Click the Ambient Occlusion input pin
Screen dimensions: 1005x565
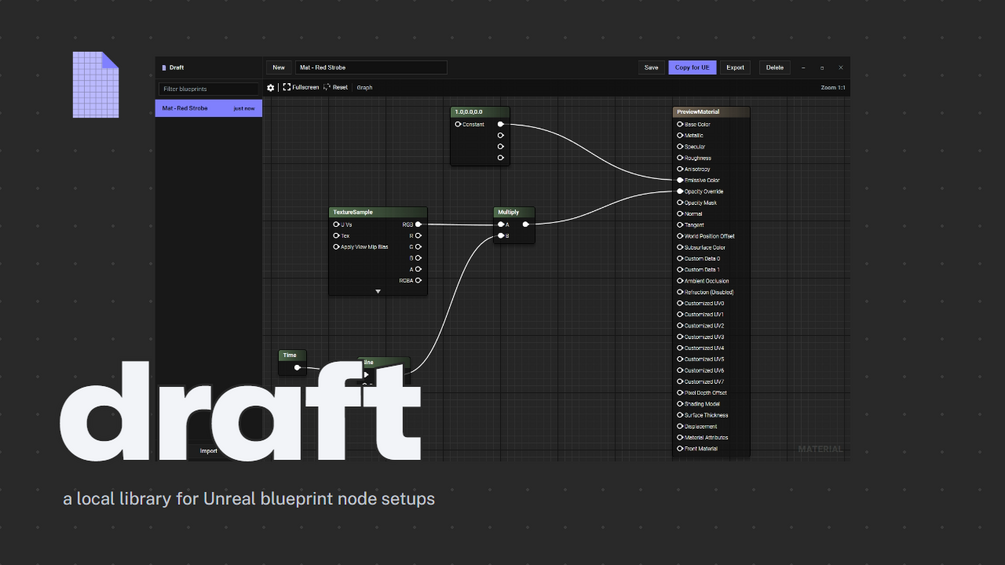click(680, 281)
